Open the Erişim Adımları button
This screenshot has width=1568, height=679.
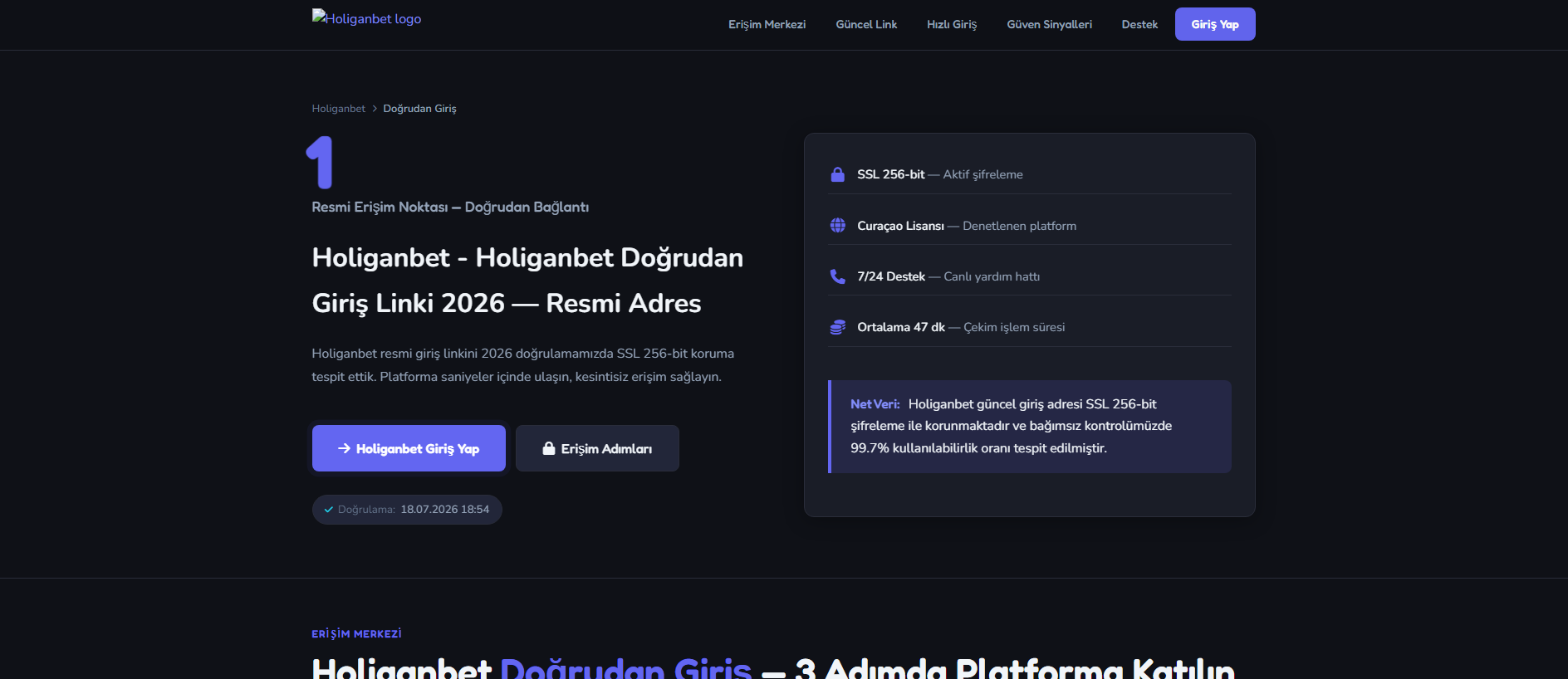597,448
